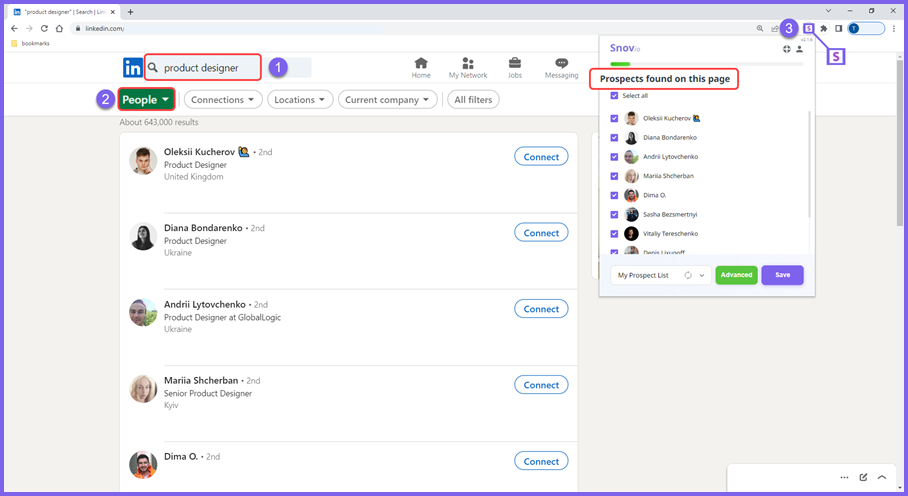Image resolution: width=908 pixels, height=496 pixels.
Task: Open the Locations filter dropdown
Action: 300,100
